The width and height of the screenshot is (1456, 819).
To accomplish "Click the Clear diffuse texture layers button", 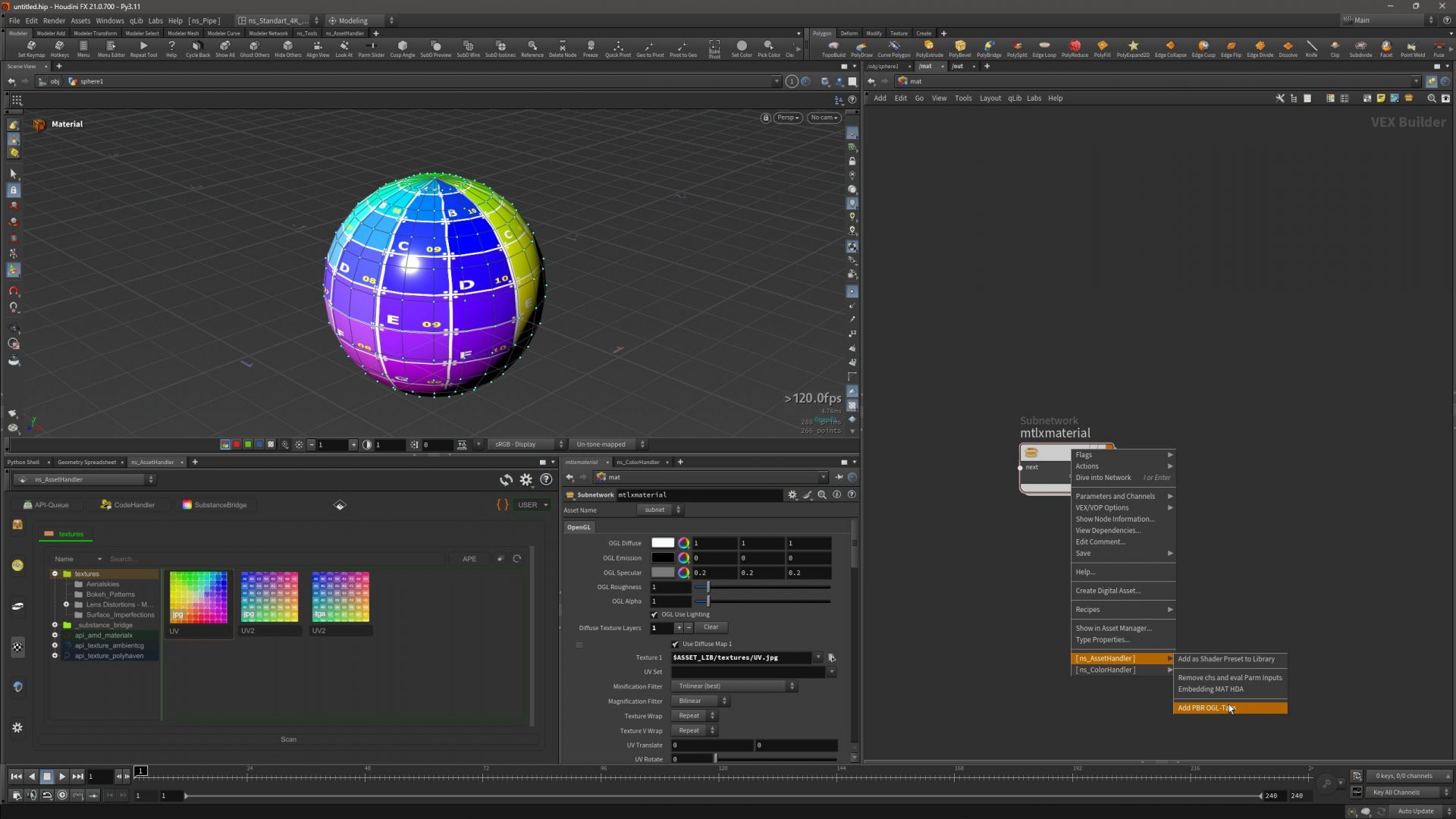I will click(711, 627).
